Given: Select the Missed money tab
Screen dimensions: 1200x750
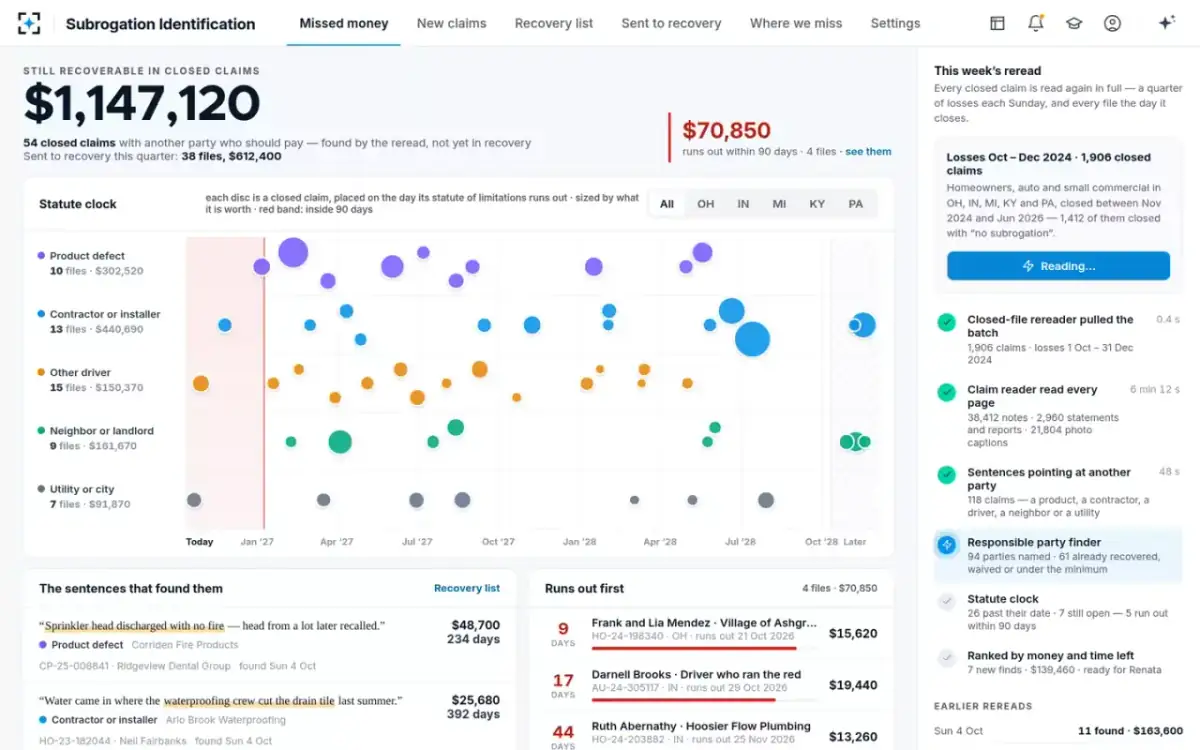Looking at the screenshot, I should [344, 23].
